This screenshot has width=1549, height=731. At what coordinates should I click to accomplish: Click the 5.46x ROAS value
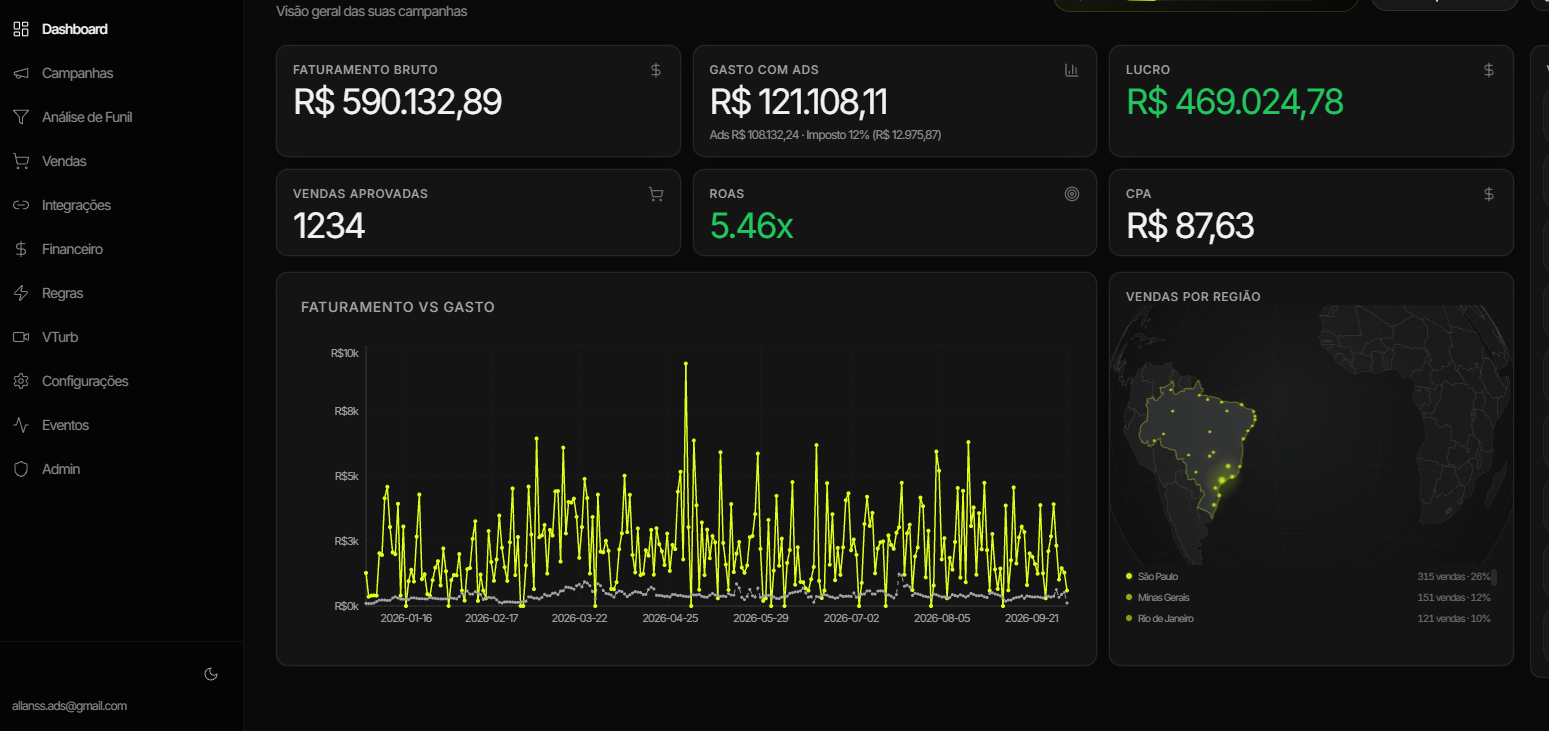coord(751,226)
